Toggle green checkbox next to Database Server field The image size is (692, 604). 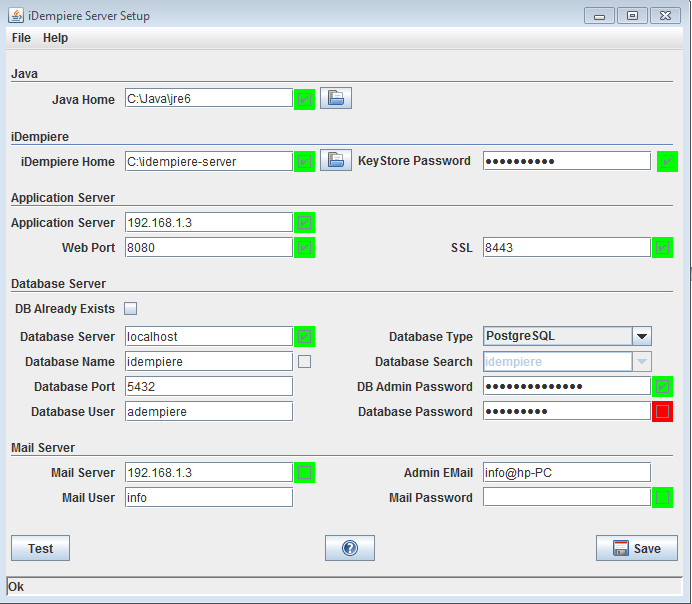point(305,337)
